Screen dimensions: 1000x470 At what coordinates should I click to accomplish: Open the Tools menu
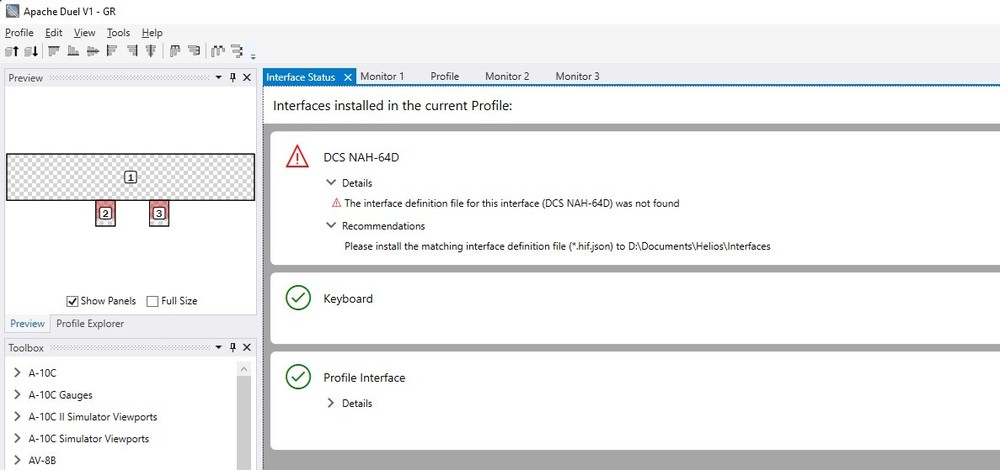click(118, 33)
